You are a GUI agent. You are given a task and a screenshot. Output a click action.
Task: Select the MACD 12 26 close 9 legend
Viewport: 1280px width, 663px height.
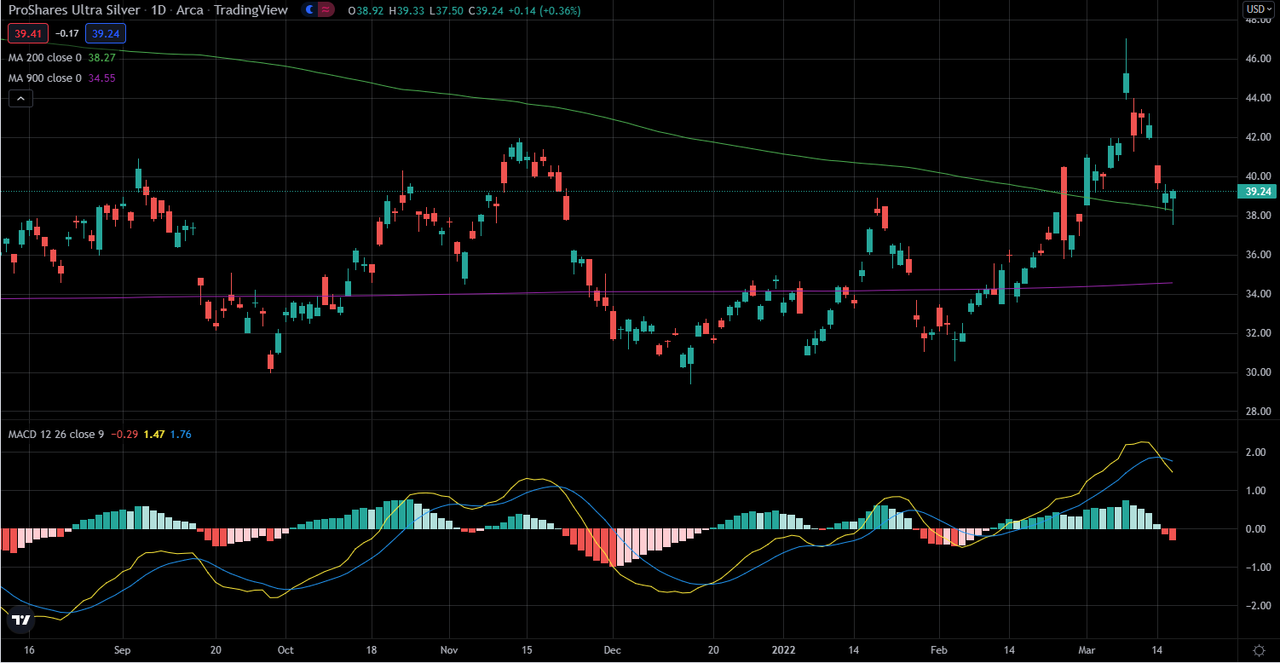click(x=56, y=434)
